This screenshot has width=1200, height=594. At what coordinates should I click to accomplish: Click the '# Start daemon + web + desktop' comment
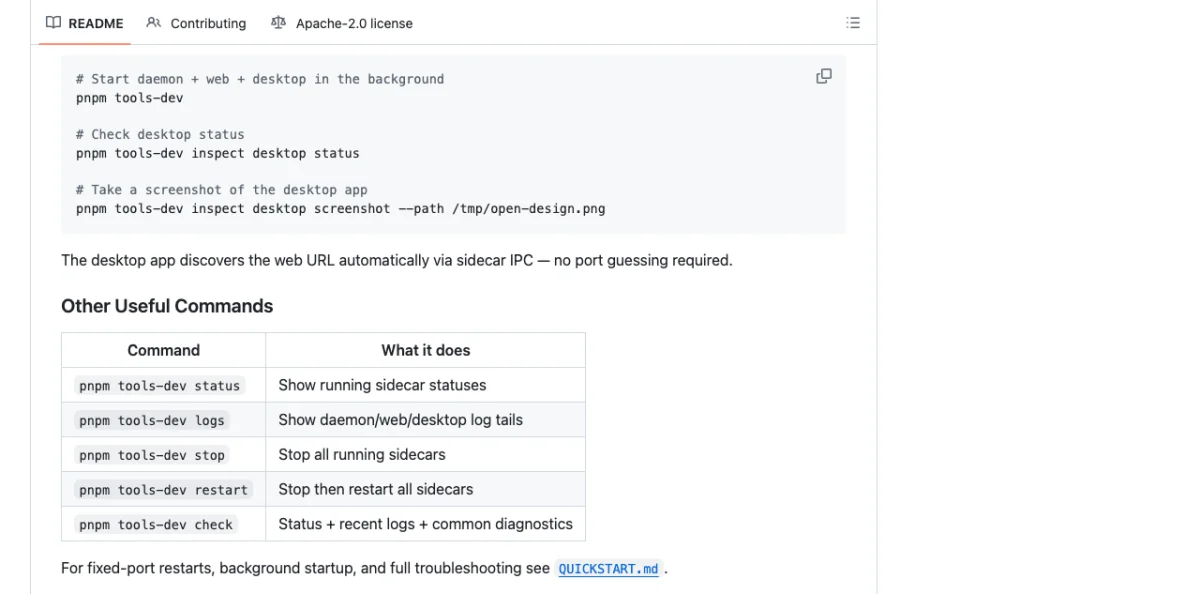coord(260,79)
